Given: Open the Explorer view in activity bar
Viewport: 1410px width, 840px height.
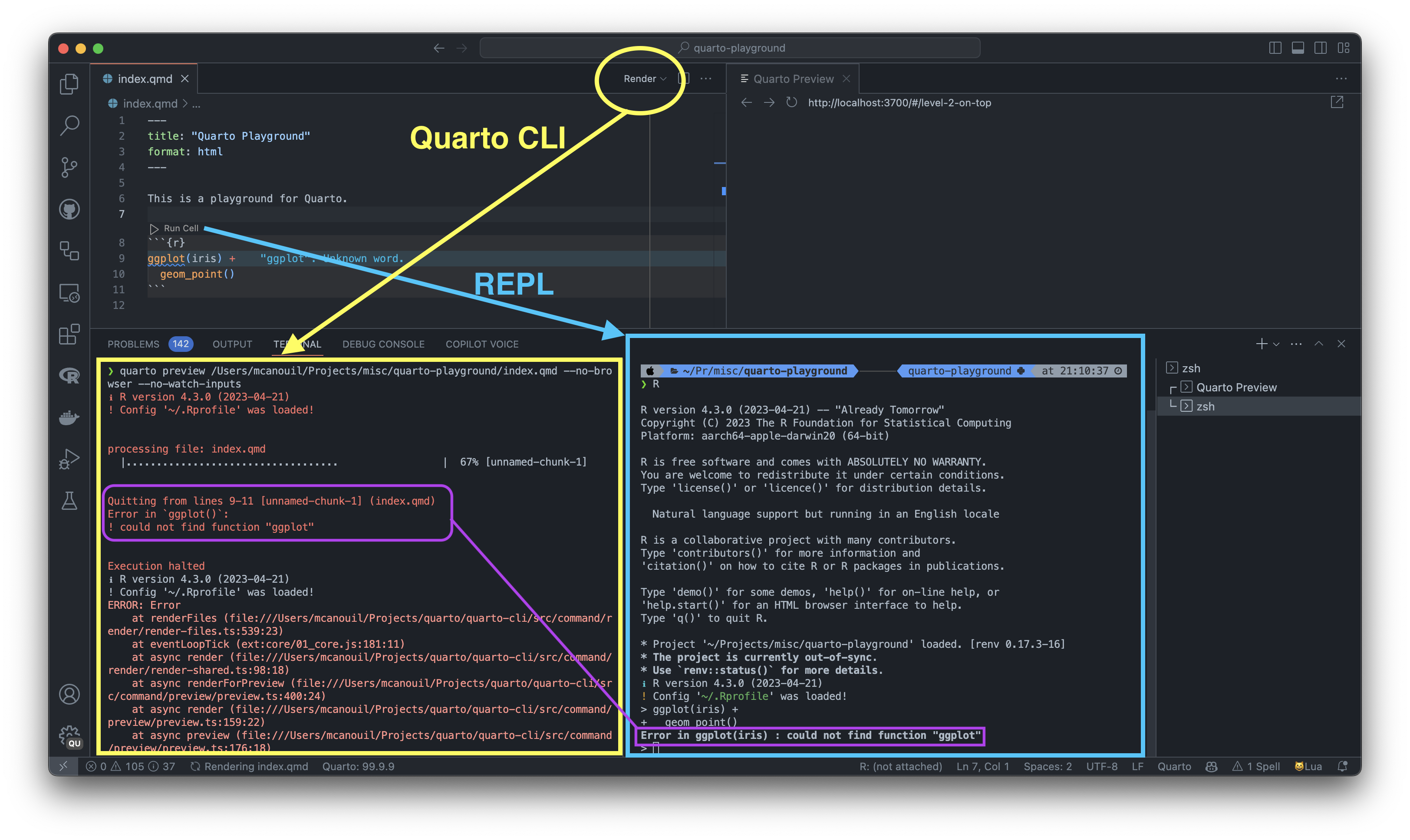Looking at the screenshot, I should pyautogui.click(x=69, y=84).
